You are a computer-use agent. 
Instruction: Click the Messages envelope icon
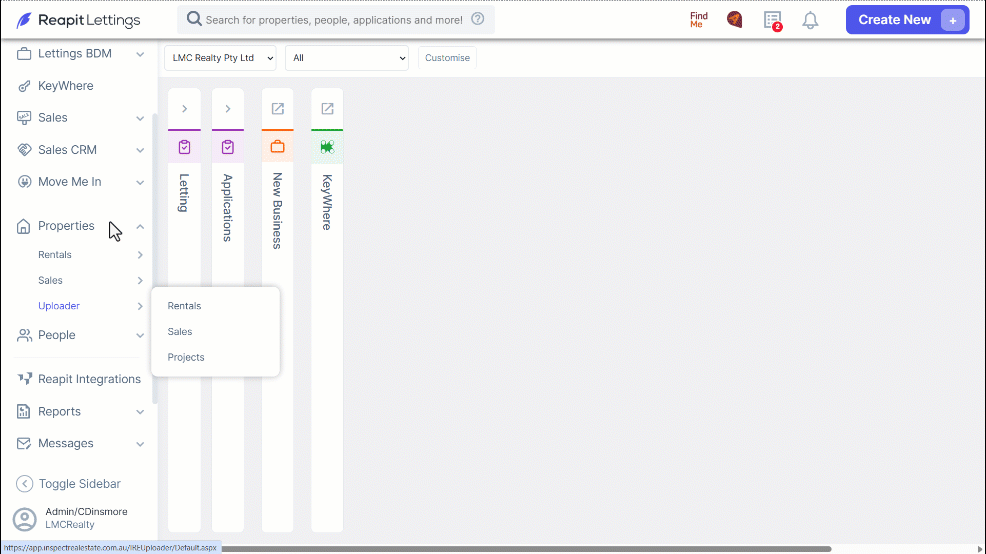click(24, 443)
